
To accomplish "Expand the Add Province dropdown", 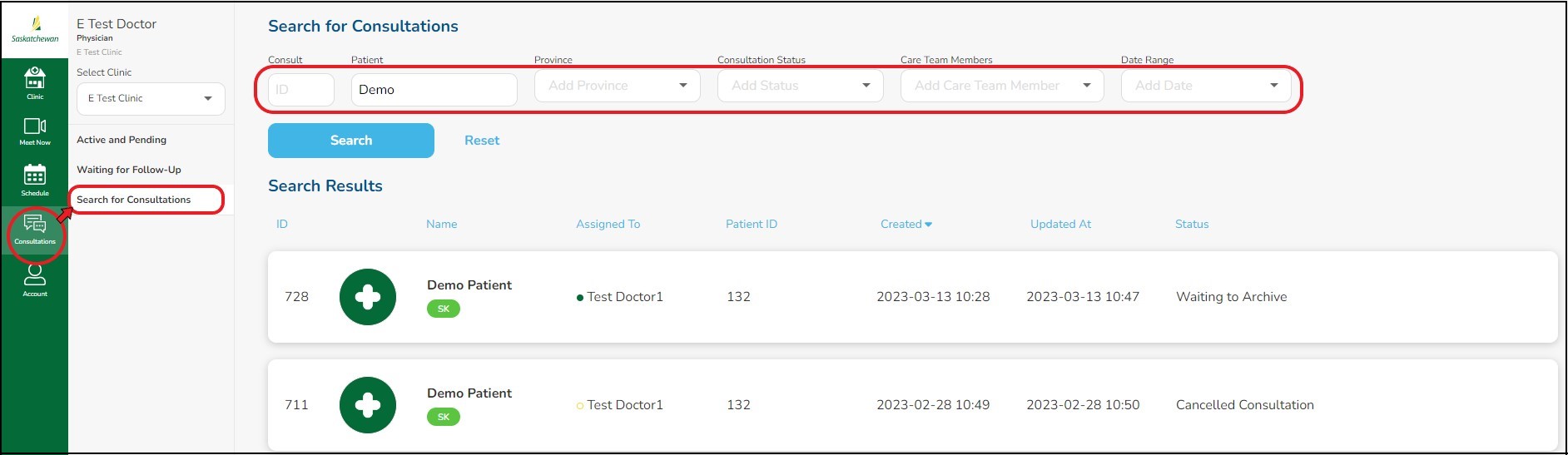I will 618,86.
